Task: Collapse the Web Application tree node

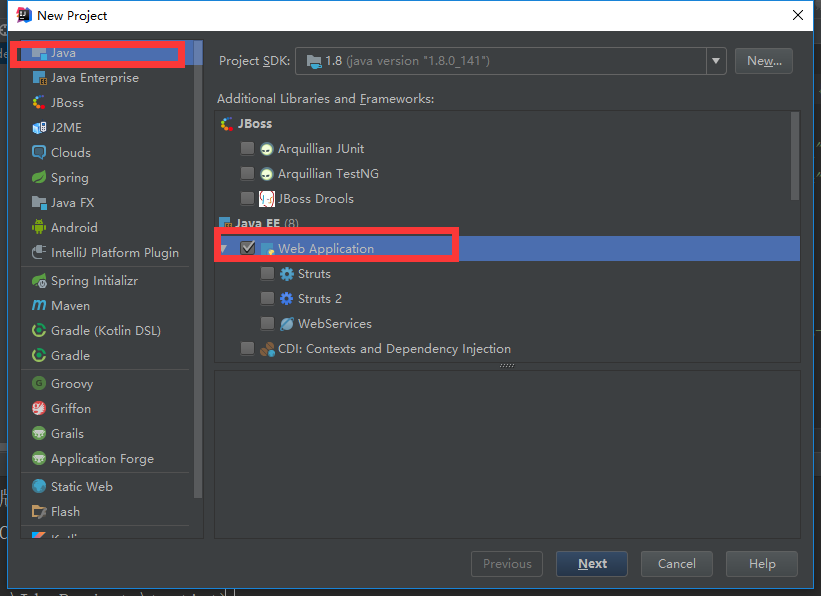Action: point(224,248)
